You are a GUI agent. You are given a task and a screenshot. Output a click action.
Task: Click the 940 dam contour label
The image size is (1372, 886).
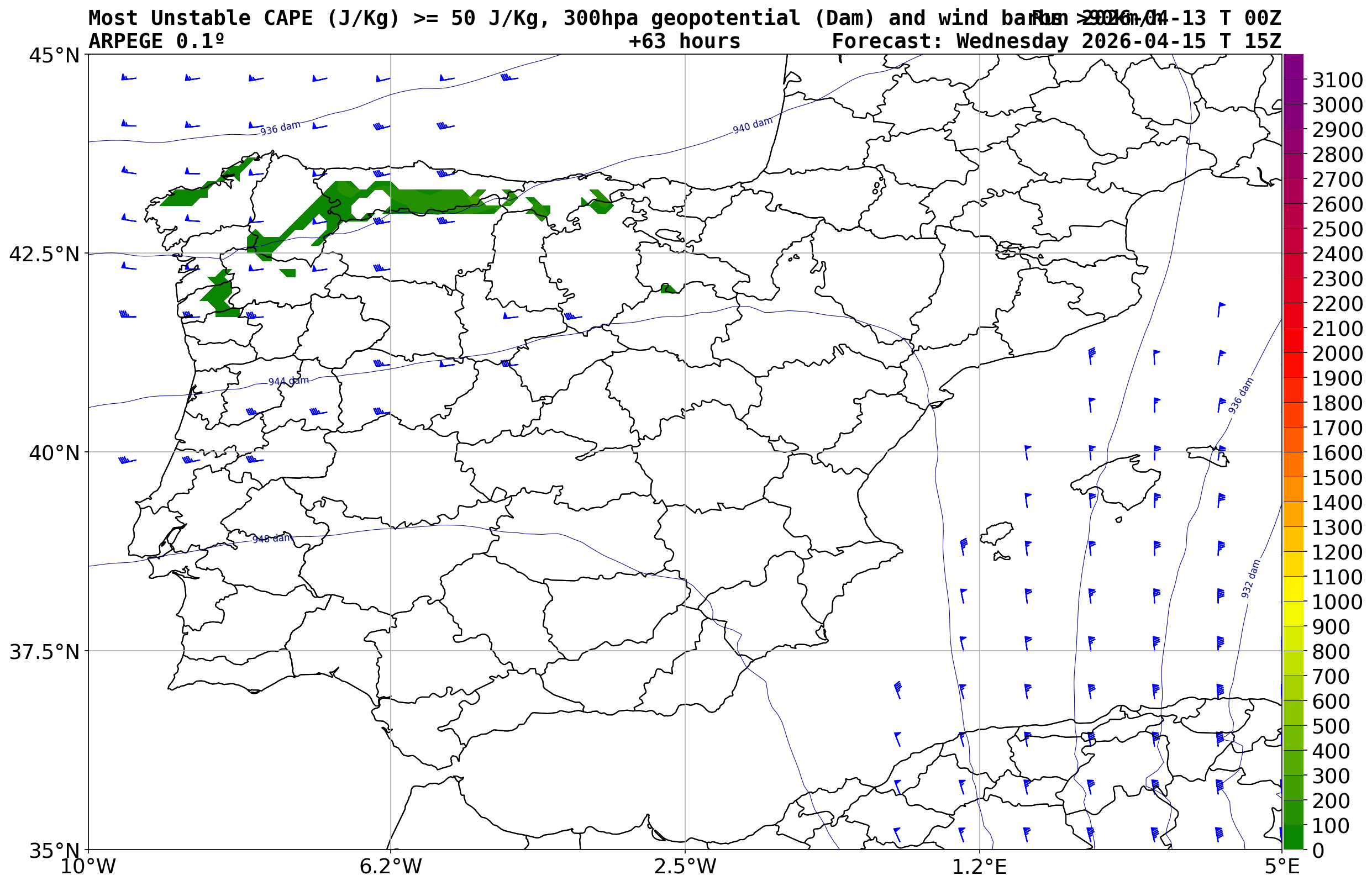(752, 125)
